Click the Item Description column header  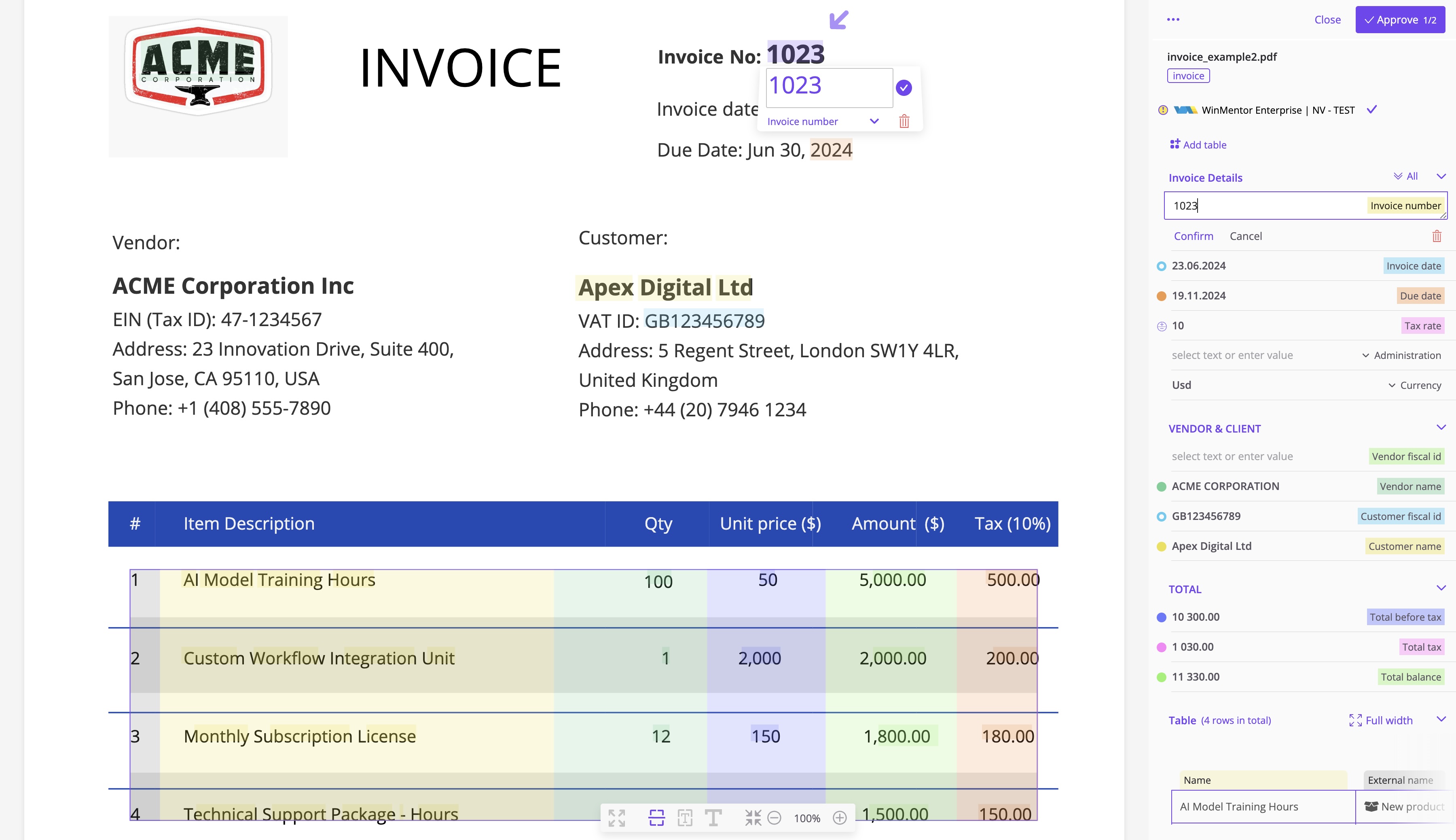pyautogui.click(x=249, y=524)
